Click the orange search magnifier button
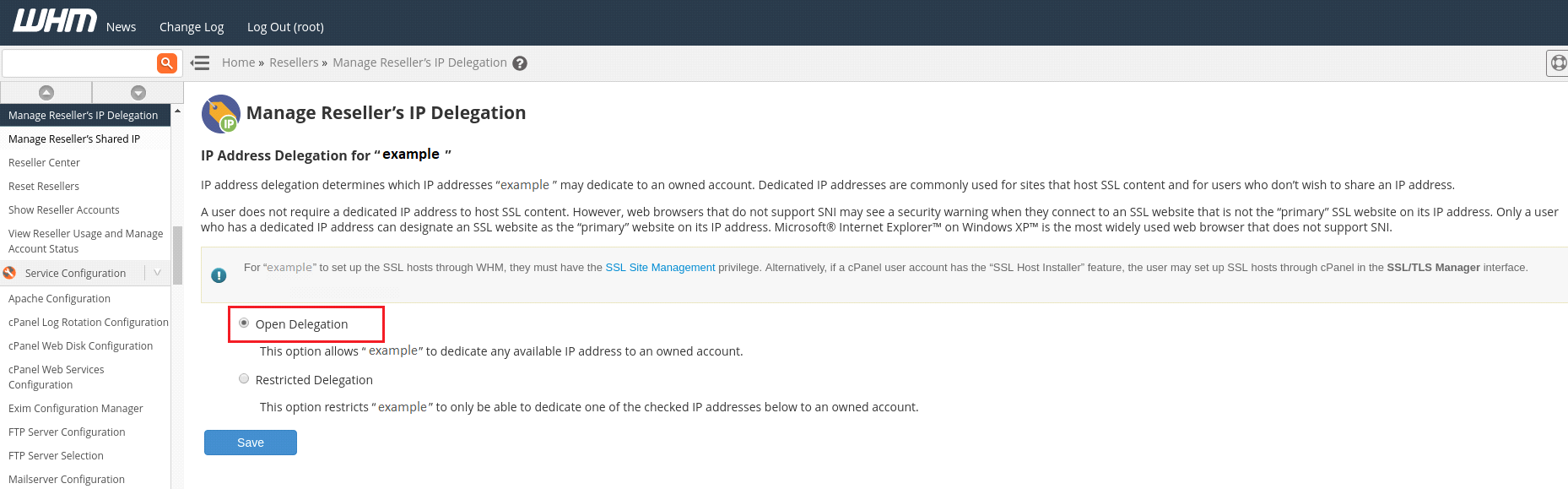The width and height of the screenshot is (1568, 489). [167, 62]
